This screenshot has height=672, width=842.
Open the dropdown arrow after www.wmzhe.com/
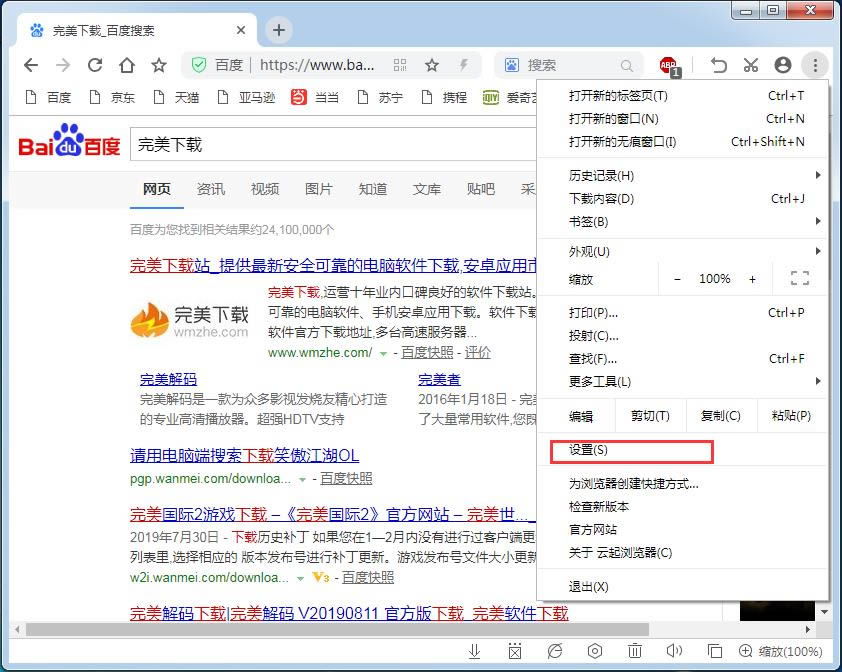(383, 353)
